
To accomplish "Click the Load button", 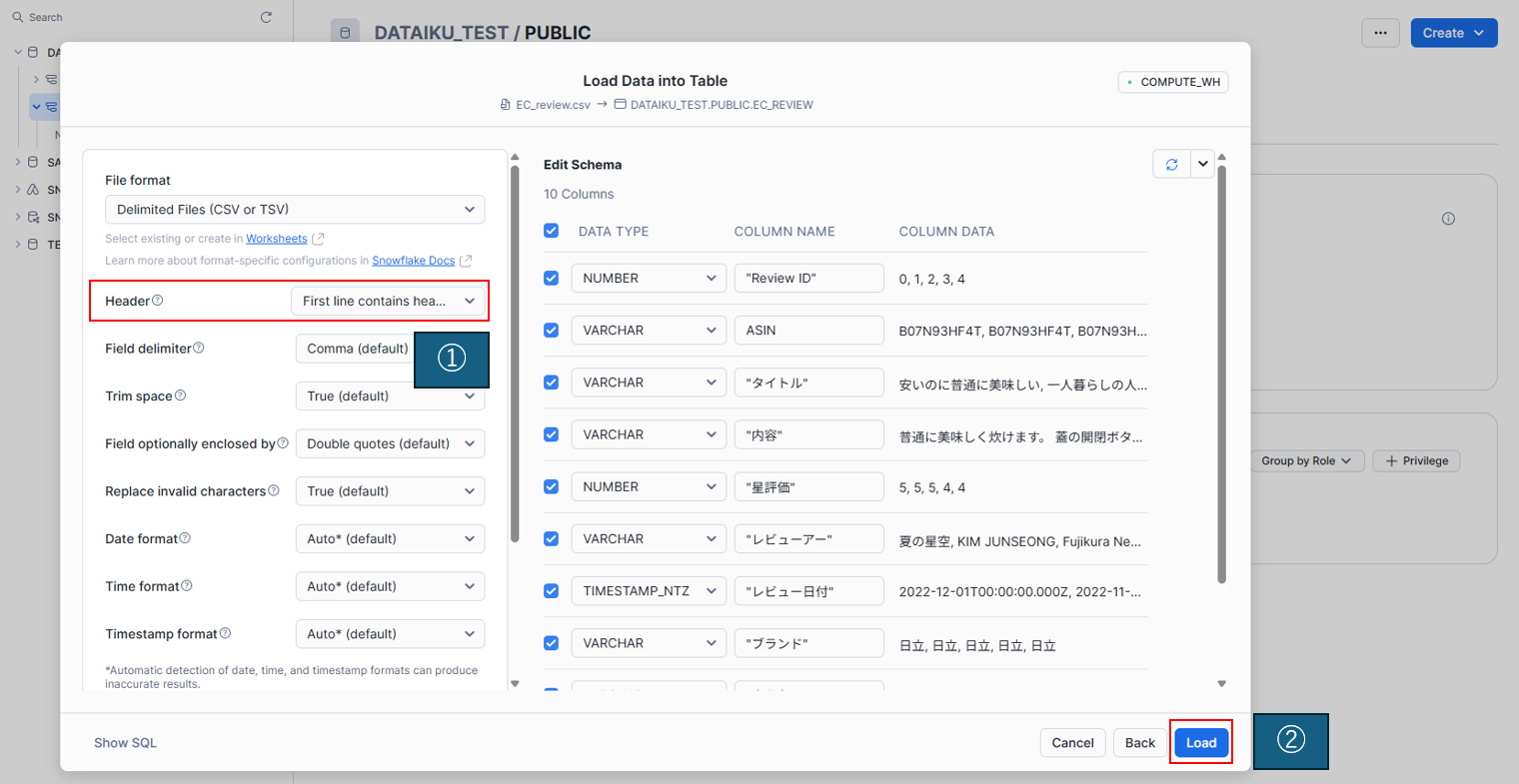I will (x=1201, y=743).
